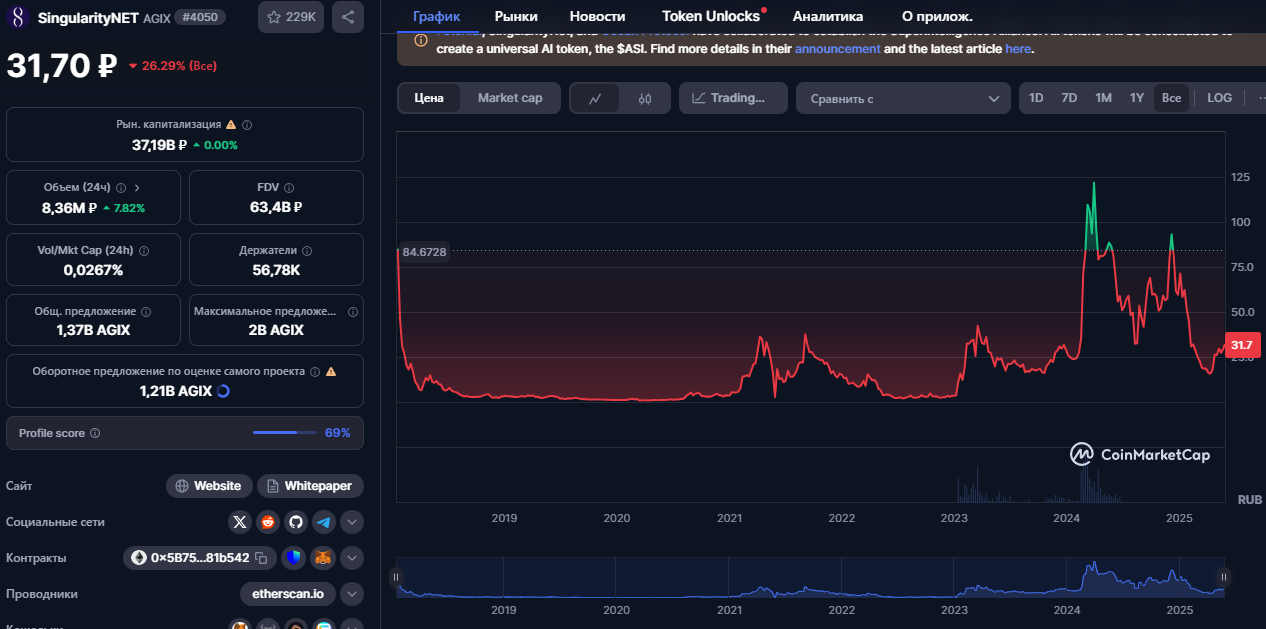This screenshot has width=1266, height=629.
Task: Share SingularityNET page via share icon
Action: [347, 17]
